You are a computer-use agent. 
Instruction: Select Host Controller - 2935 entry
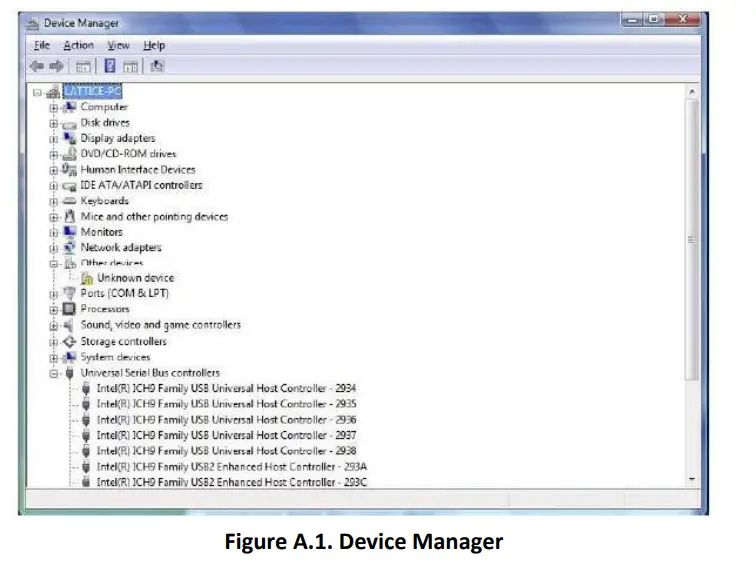(227, 404)
